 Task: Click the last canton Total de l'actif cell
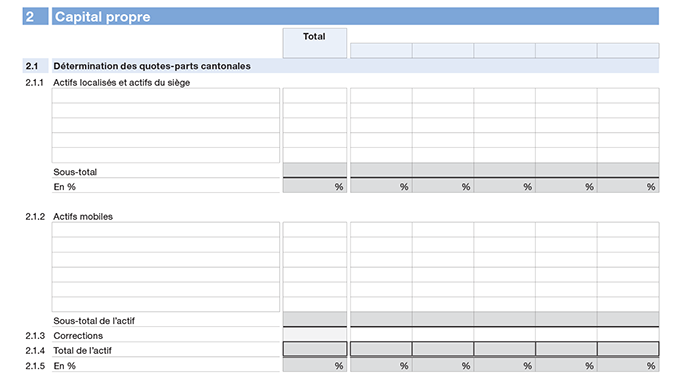[628, 349]
